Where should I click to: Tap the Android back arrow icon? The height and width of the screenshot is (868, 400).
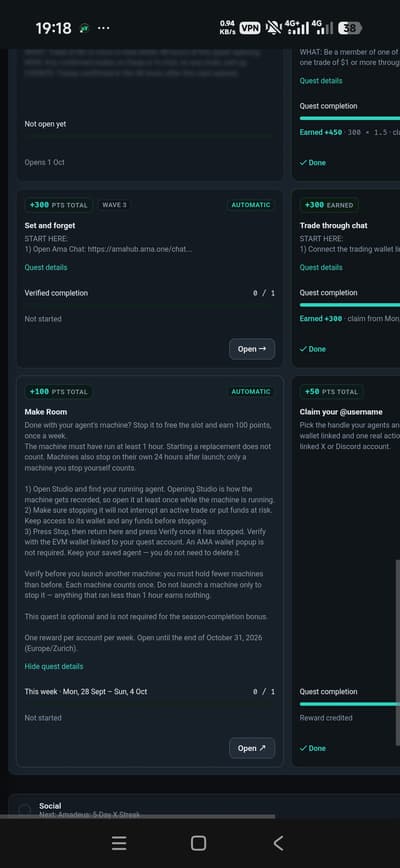278,843
